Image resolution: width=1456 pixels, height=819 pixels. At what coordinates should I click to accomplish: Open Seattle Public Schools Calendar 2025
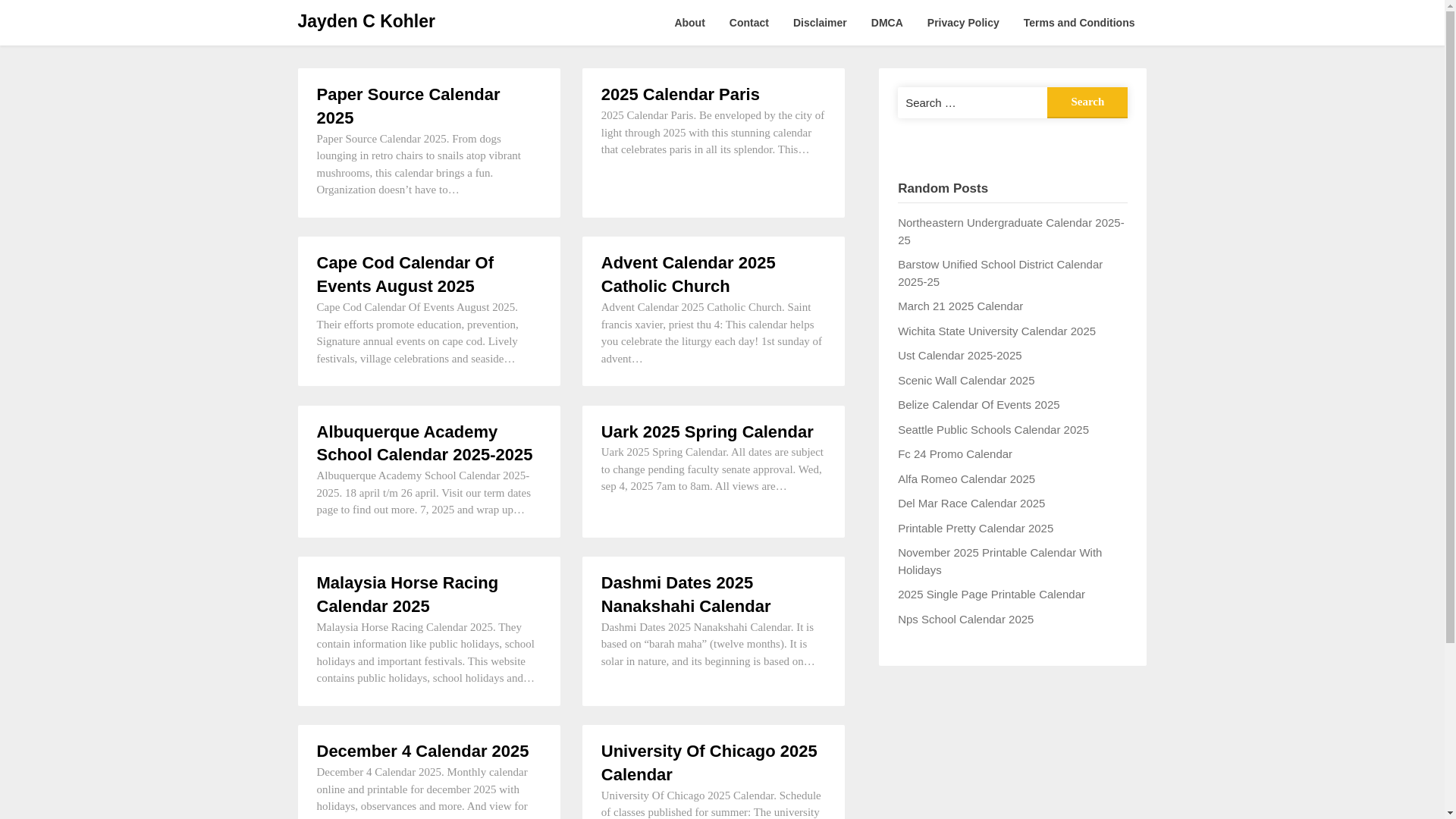coord(993,430)
